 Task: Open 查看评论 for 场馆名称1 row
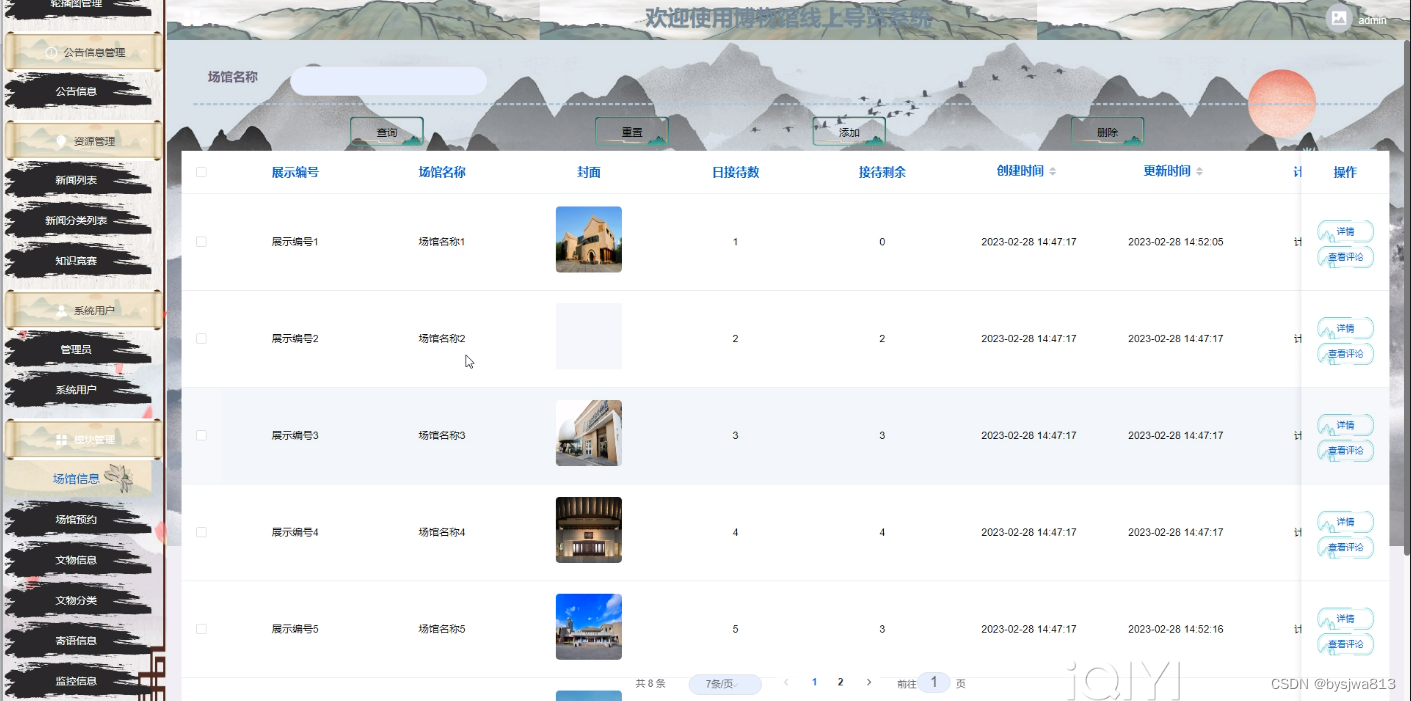coord(1345,257)
